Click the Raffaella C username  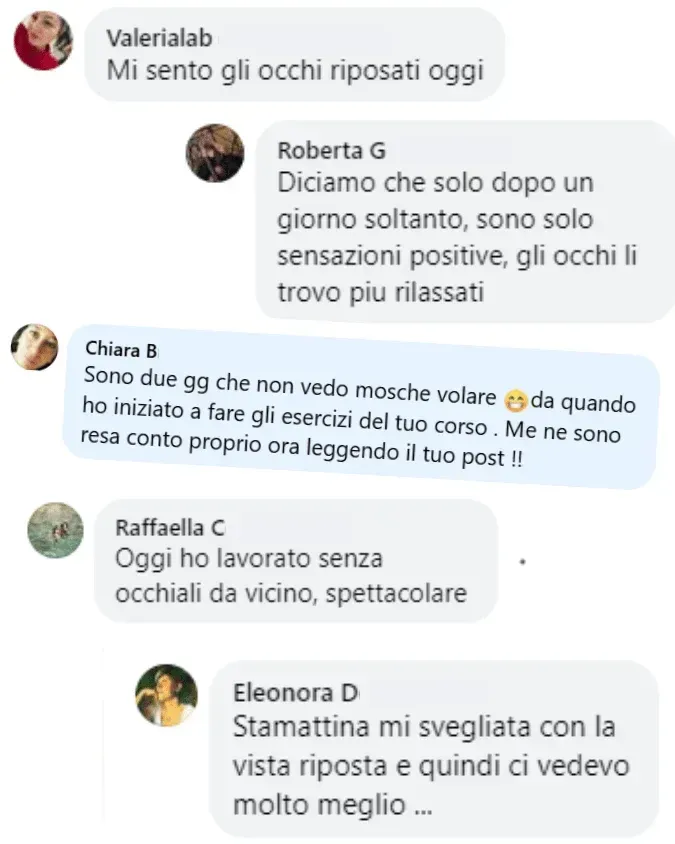click(x=170, y=528)
